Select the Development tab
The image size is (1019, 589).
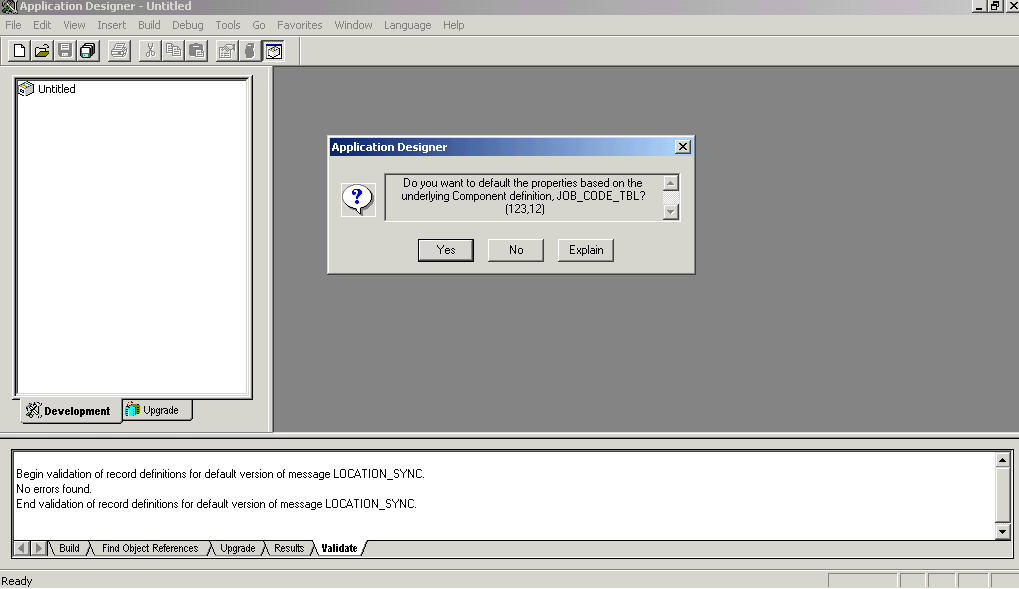[x=70, y=410]
